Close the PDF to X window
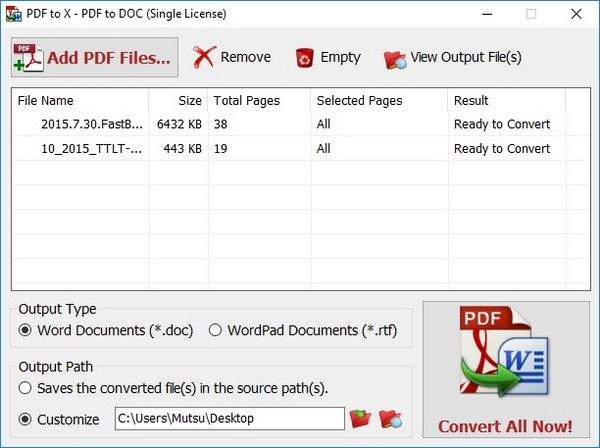 tap(576, 14)
